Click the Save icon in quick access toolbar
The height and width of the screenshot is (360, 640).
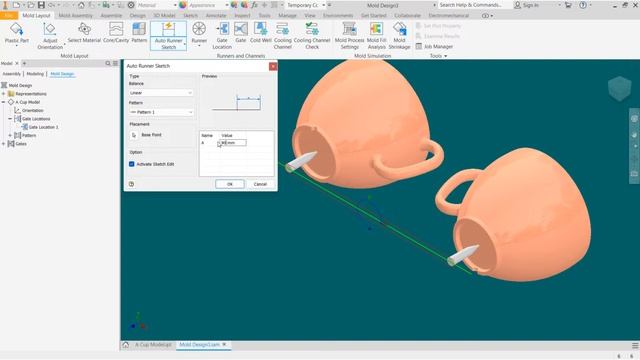tap(41, 5)
